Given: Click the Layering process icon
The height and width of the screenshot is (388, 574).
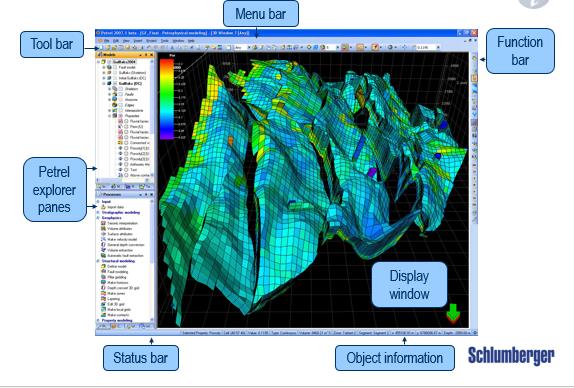Looking at the screenshot, I should (x=104, y=299).
